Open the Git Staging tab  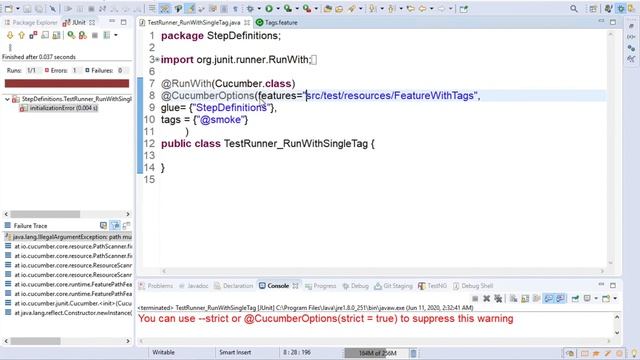pos(393,286)
